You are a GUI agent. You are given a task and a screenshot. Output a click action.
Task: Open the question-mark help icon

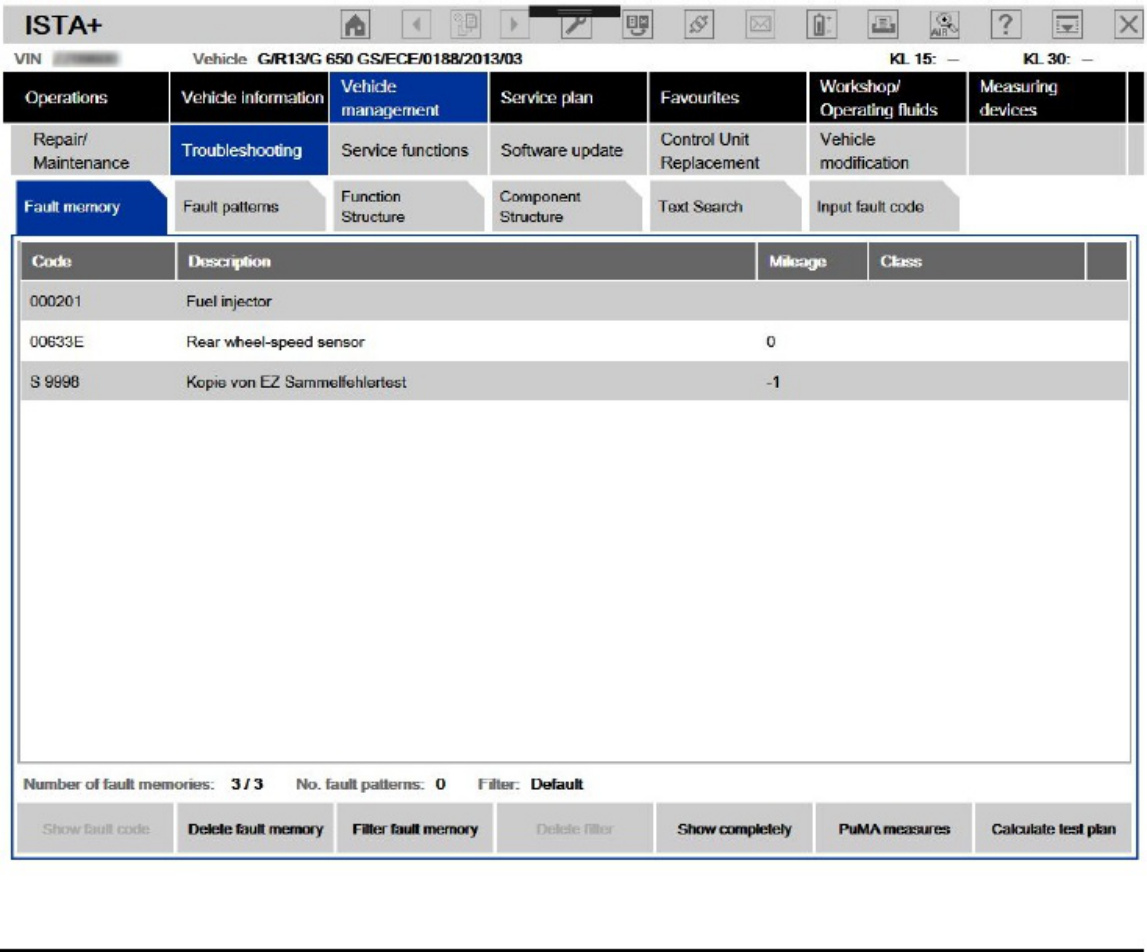pyautogui.click(x=1006, y=25)
